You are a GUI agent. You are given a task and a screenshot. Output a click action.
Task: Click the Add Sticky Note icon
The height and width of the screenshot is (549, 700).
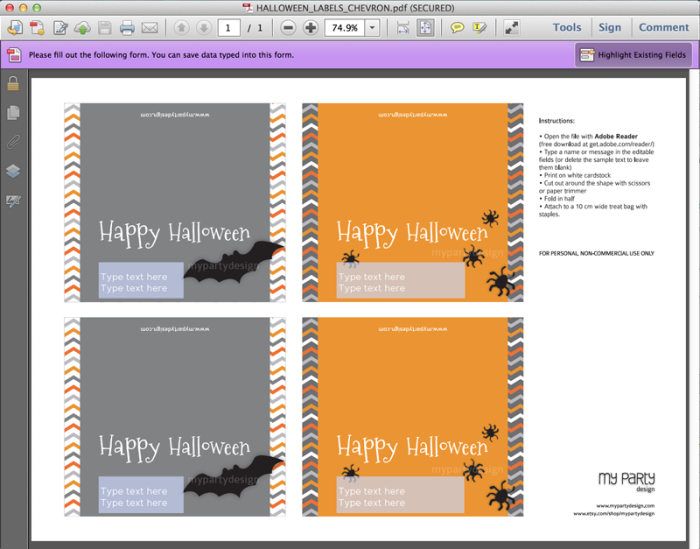coord(457,27)
